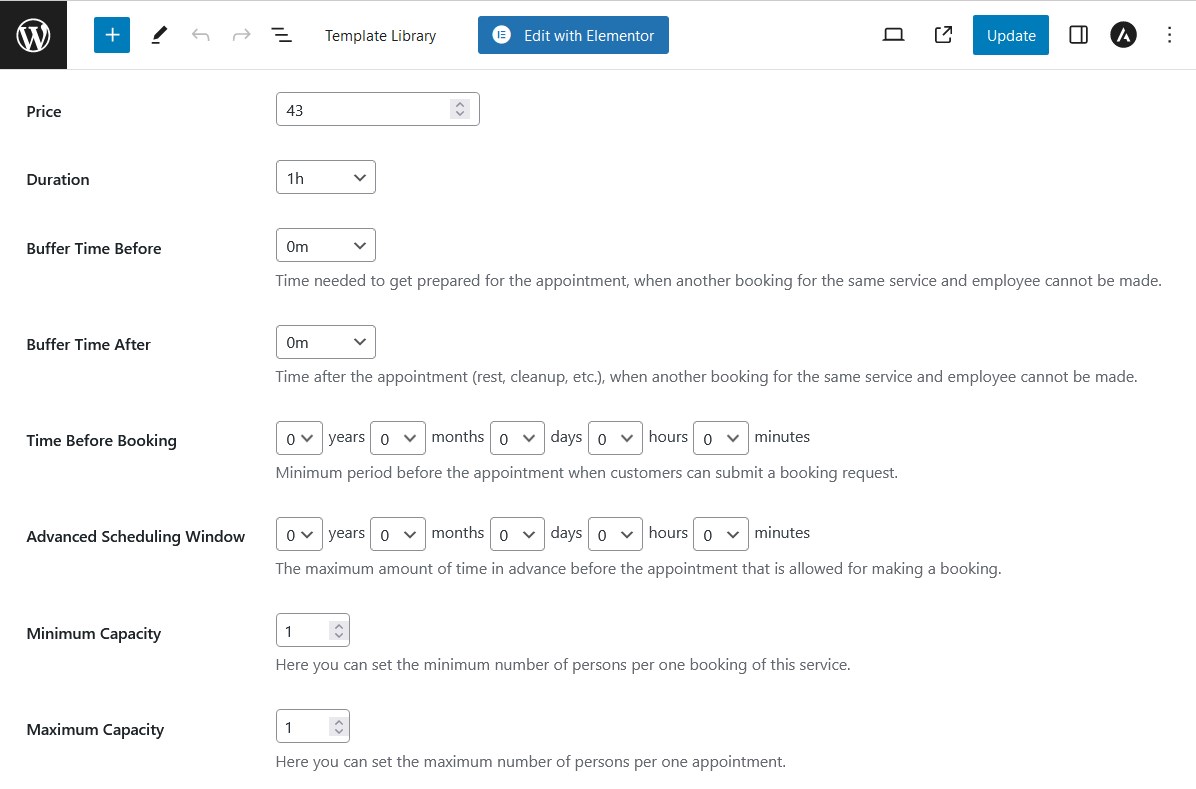Click the Template Library button
The image size is (1196, 789).
tap(381, 36)
